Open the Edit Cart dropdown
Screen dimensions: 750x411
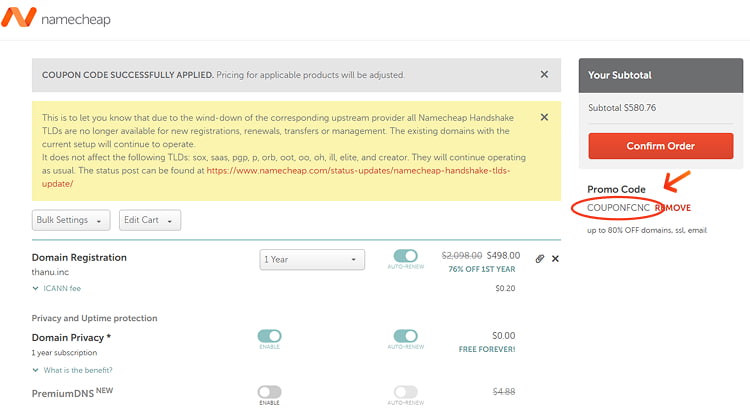(x=150, y=220)
